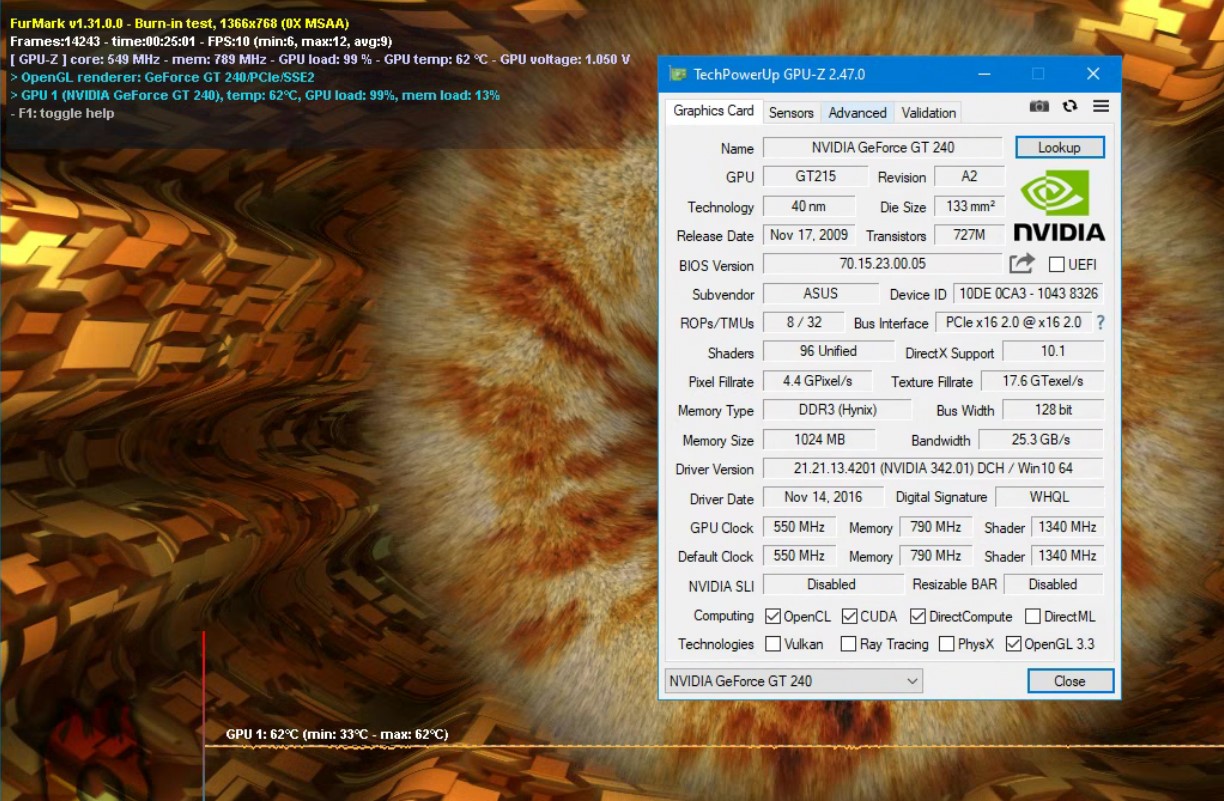Open the GPU-Z hamburger menu
This screenshot has width=1224, height=801.
(x=1101, y=106)
